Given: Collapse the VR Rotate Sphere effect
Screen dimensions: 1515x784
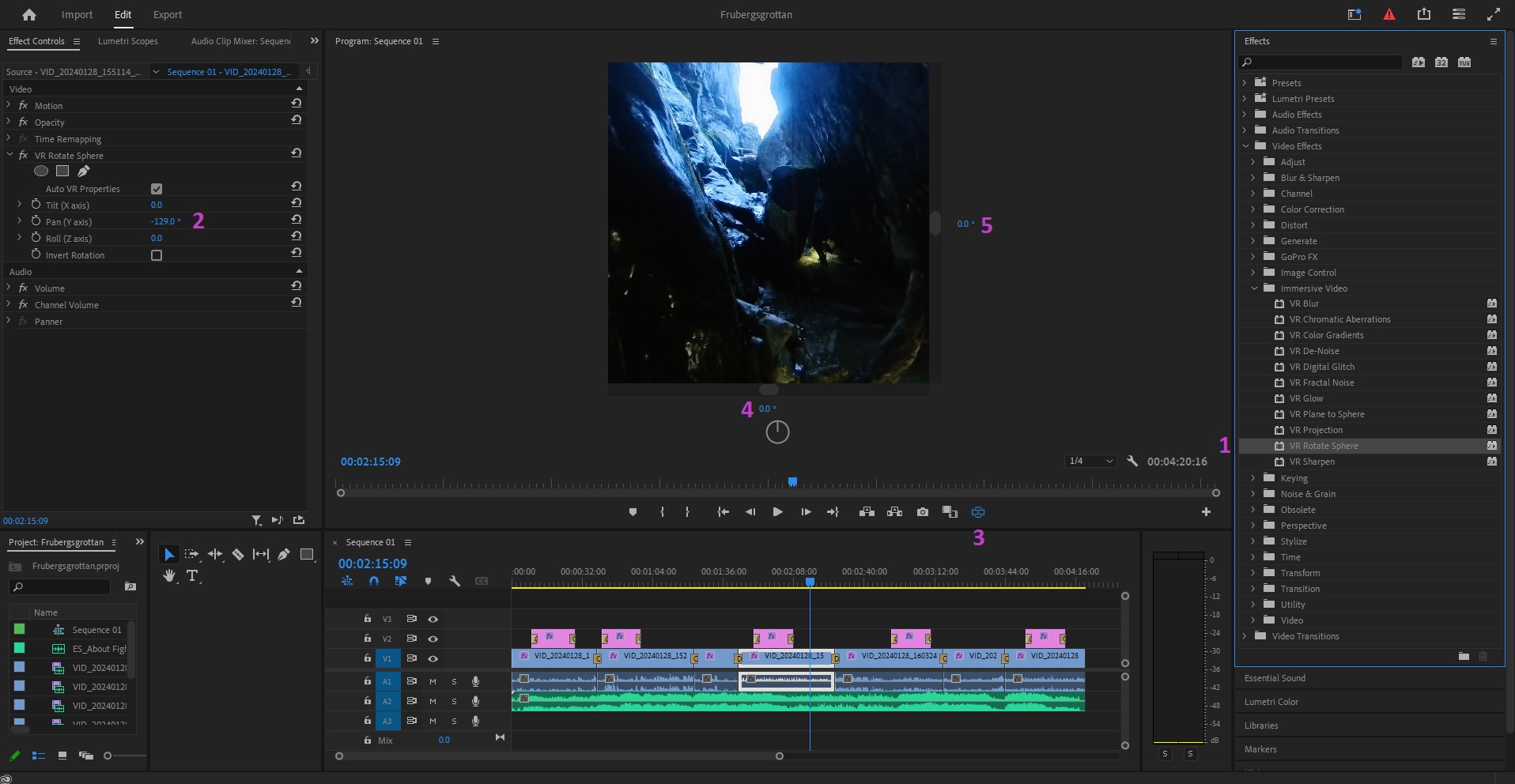Looking at the screenshot, I should tap(9, 155).
